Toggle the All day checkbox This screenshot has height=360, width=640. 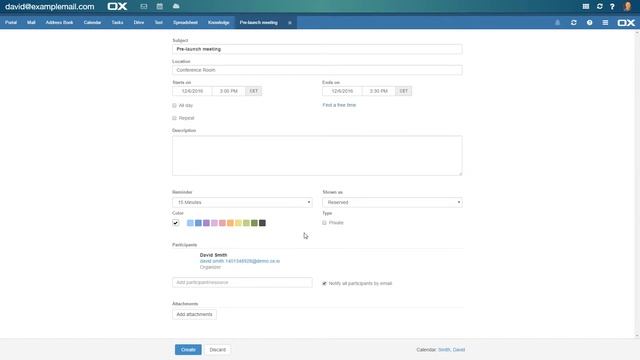point(174,106)
